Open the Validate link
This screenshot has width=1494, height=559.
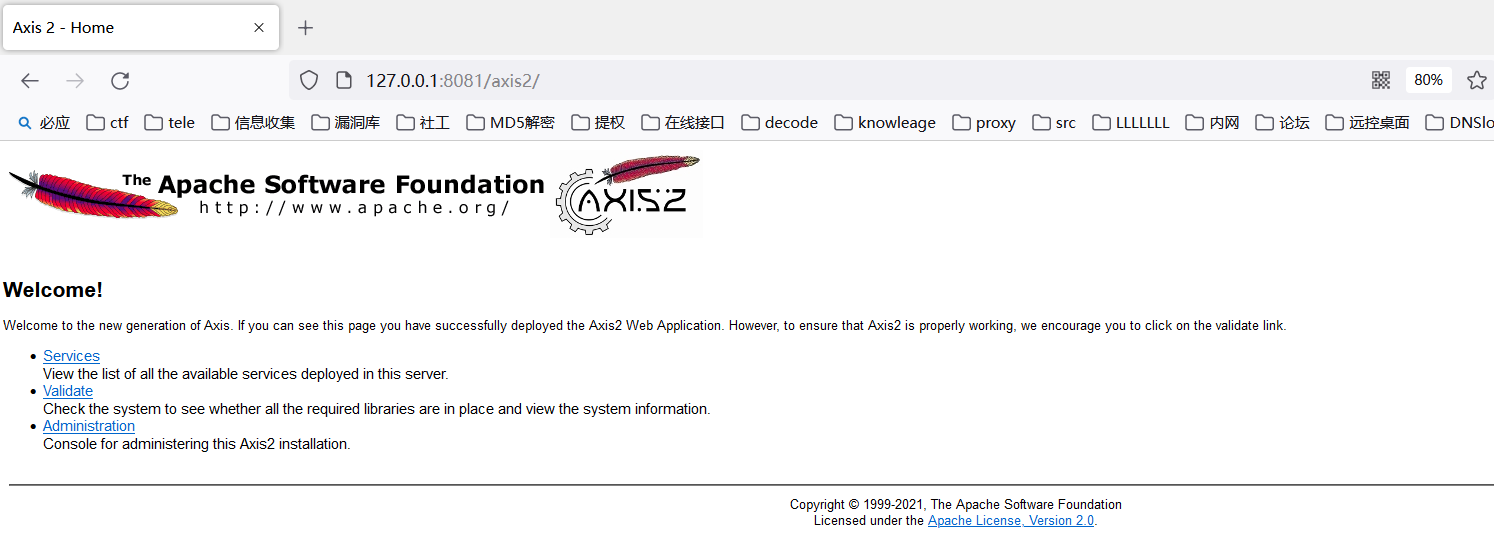coord(68,391)
